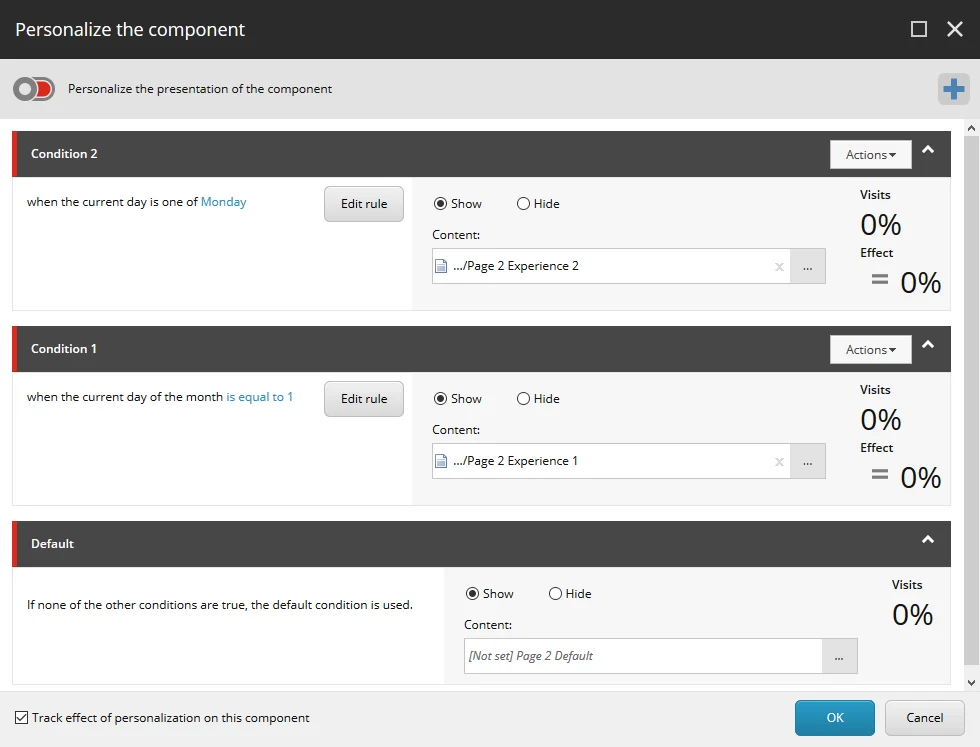Collapse Condition 2 section with chevron

[928, 149]
